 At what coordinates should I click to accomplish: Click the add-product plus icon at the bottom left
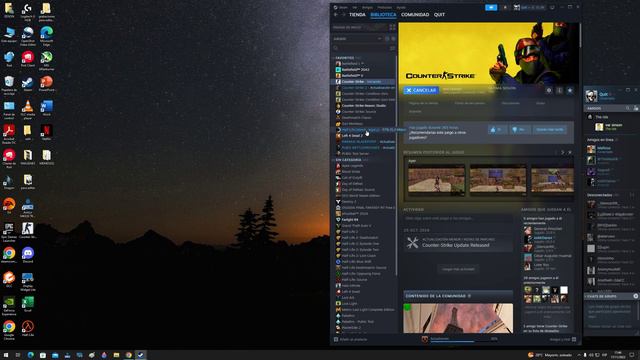point(336,340)
